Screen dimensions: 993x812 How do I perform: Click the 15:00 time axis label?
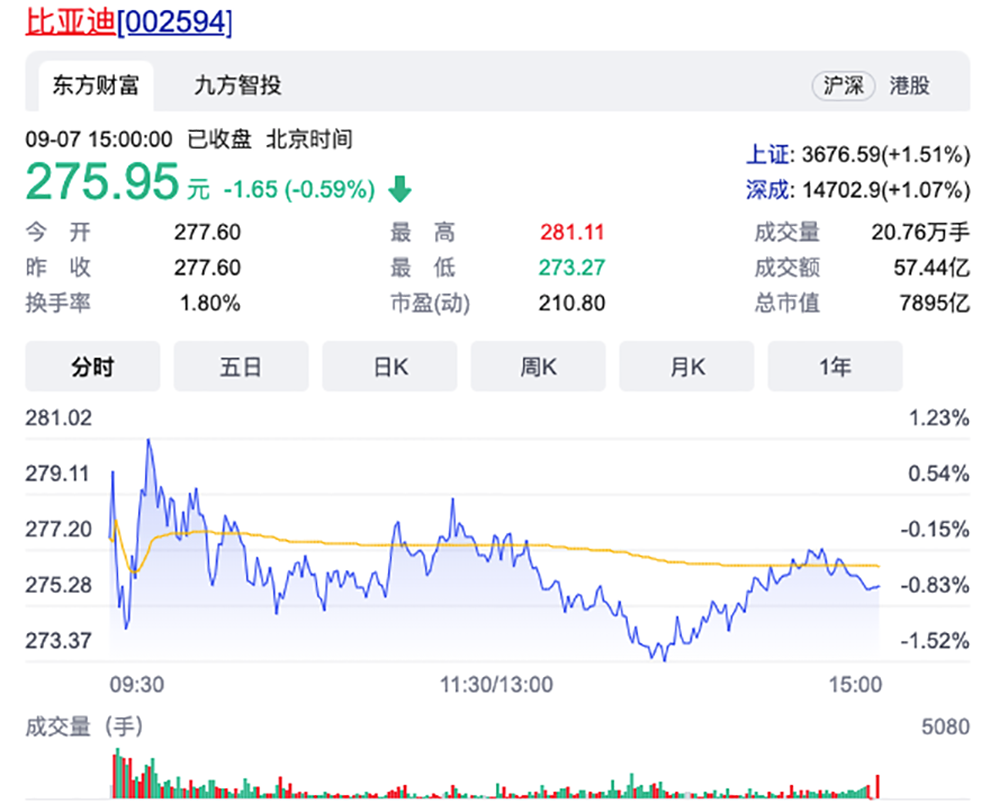click(857, 685)
